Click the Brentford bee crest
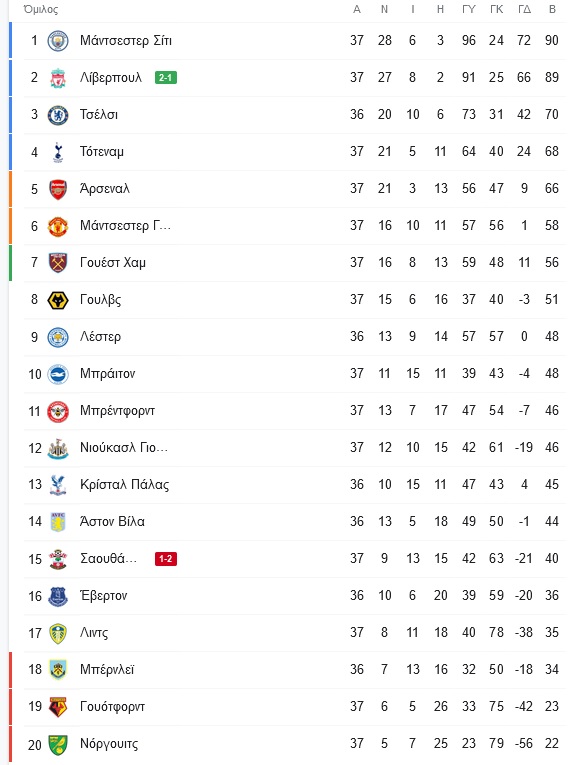This screenshot has height=765, width=574. click(x=58, y=411)
